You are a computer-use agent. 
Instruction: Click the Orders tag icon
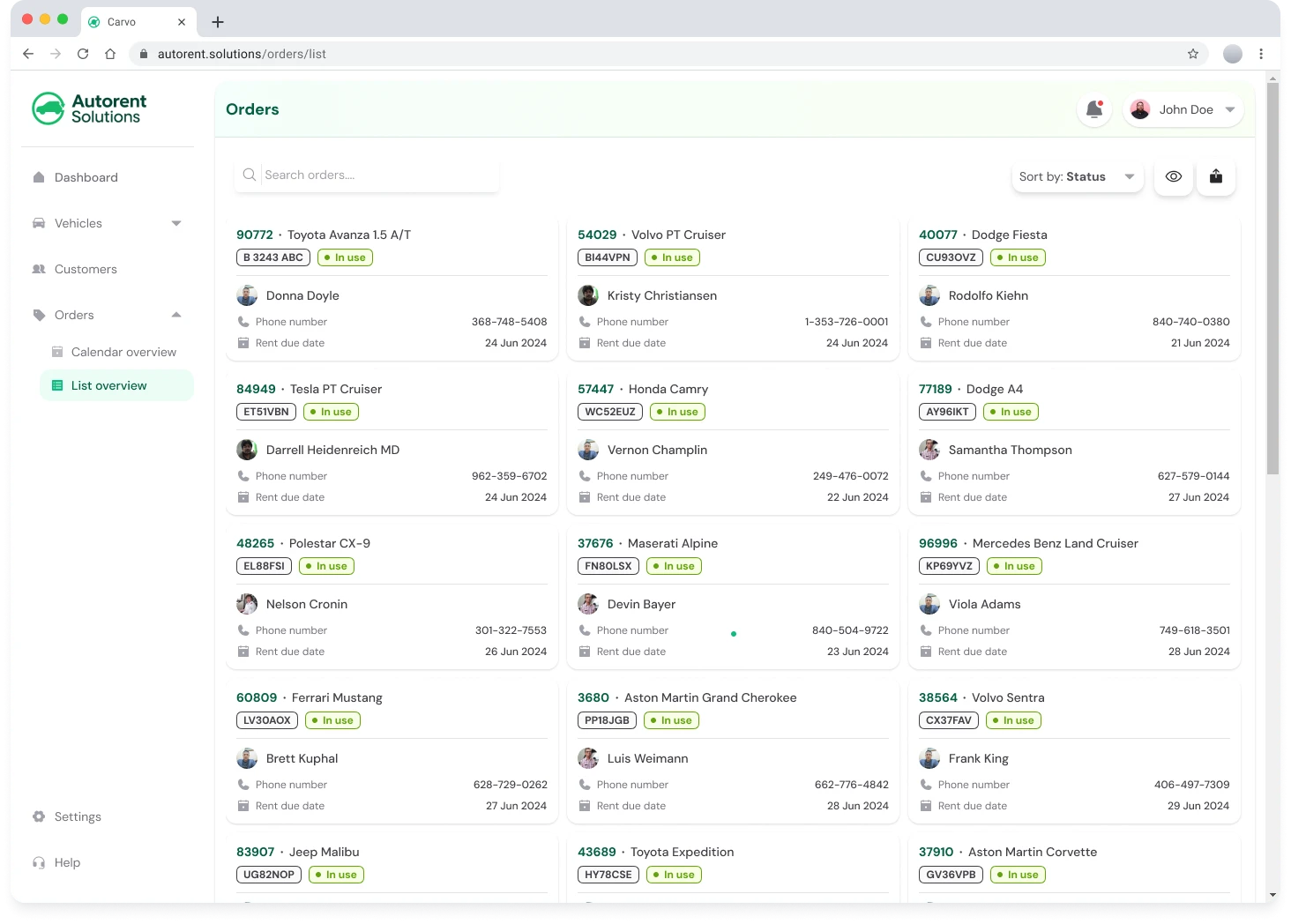tap(39, 315)
